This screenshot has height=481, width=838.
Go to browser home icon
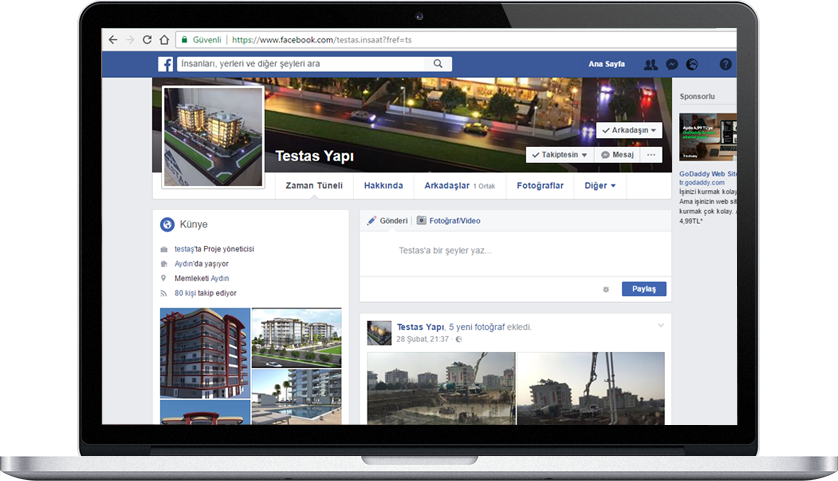tap(165, 40)
